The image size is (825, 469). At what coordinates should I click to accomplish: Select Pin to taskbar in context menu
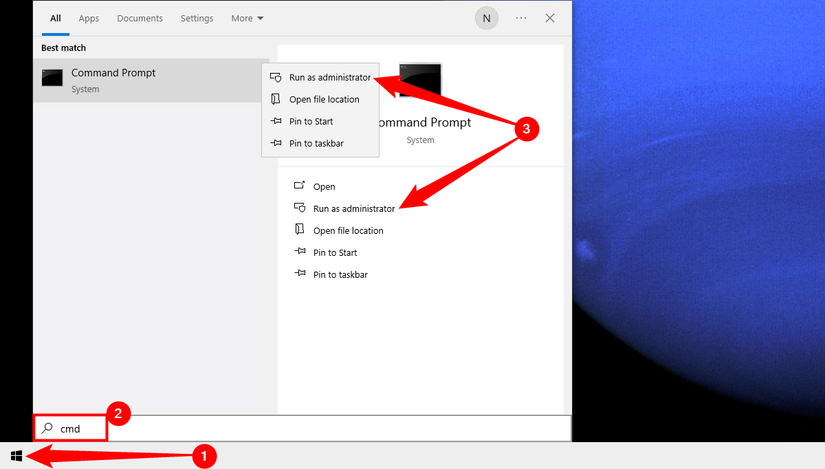tap(314, 143)
